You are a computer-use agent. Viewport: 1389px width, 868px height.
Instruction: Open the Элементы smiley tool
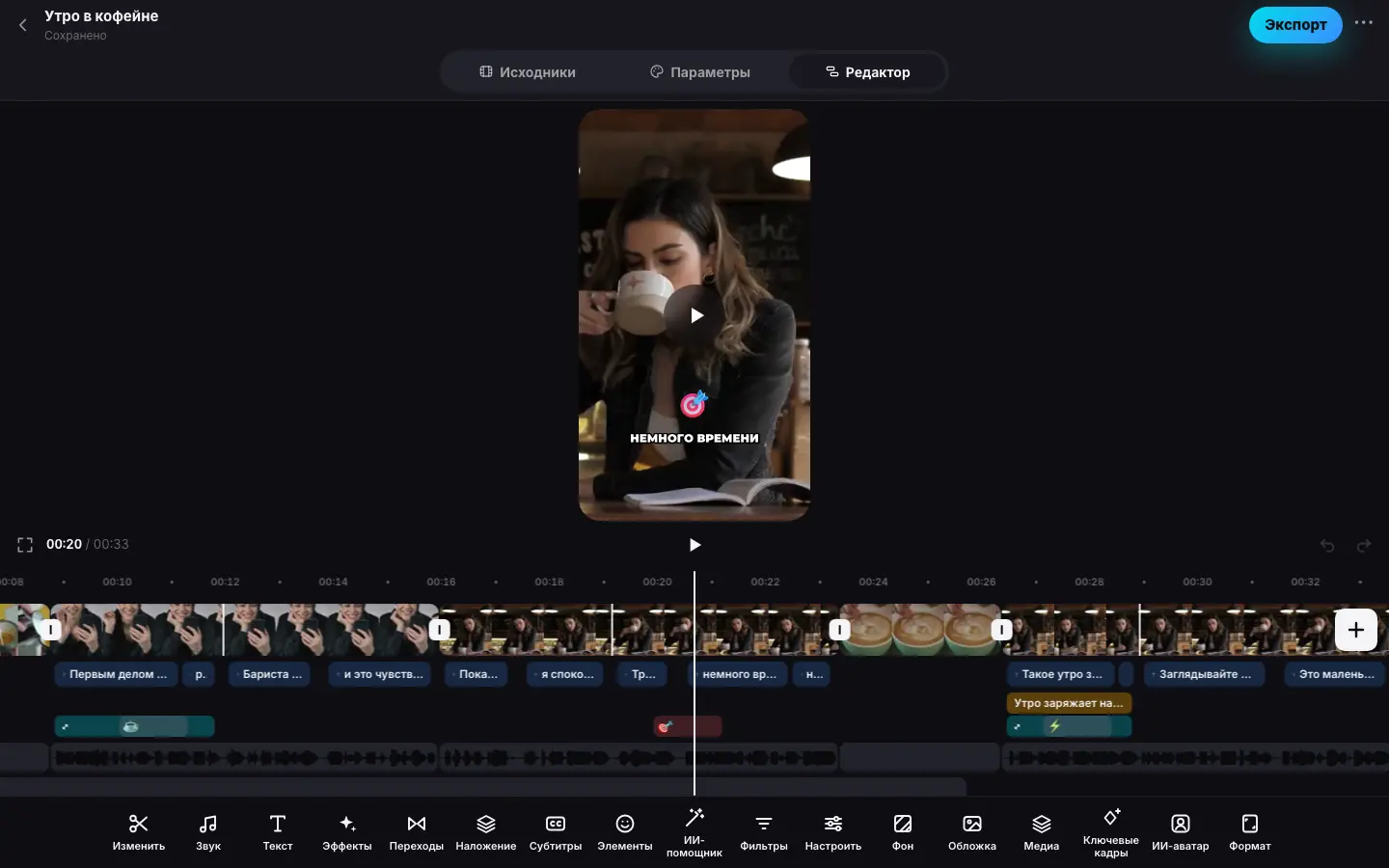click(x=625, y=832)
